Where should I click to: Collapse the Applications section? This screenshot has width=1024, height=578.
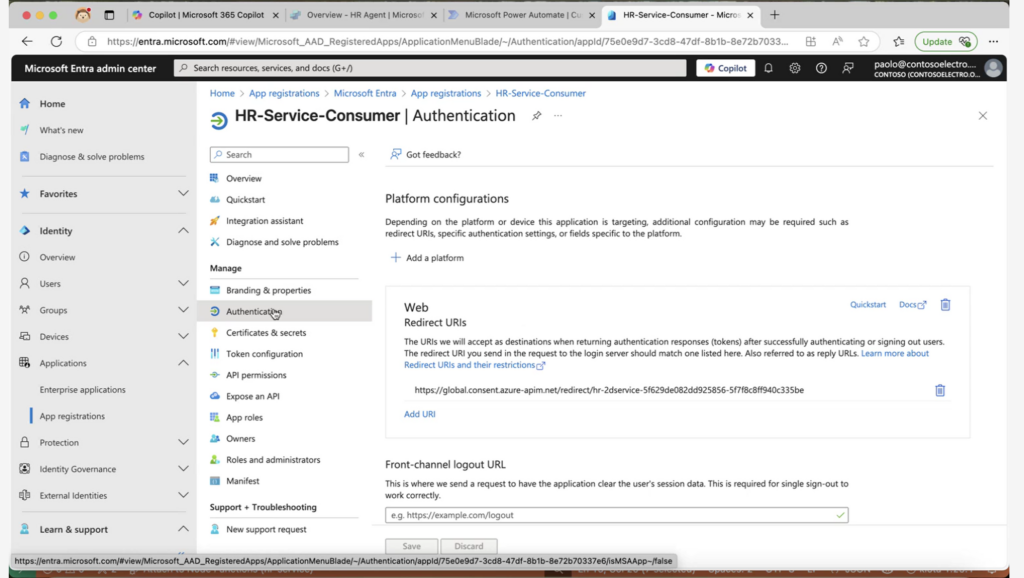point(184,362)
